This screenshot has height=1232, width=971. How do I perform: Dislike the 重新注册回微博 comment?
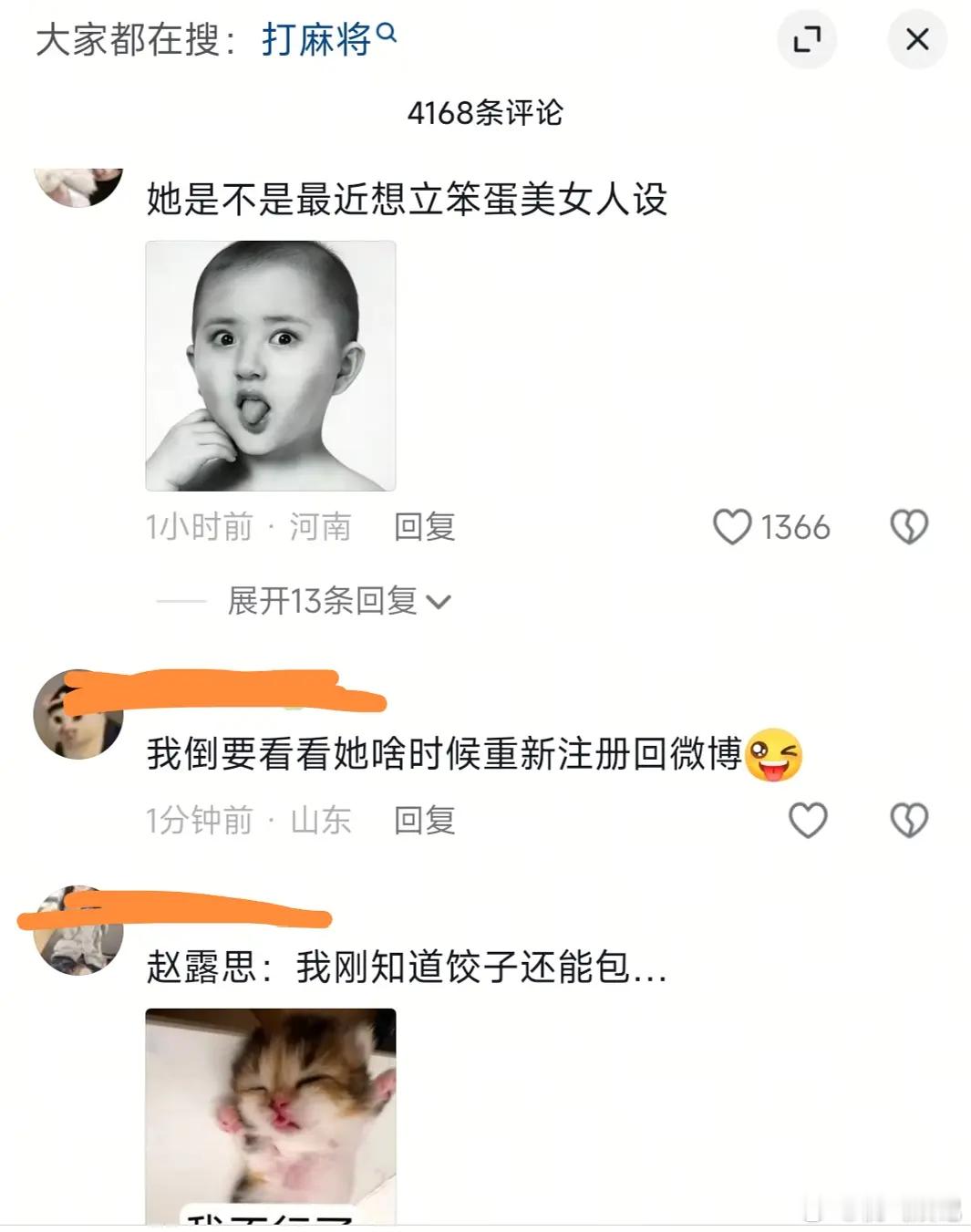coord(909,820)
